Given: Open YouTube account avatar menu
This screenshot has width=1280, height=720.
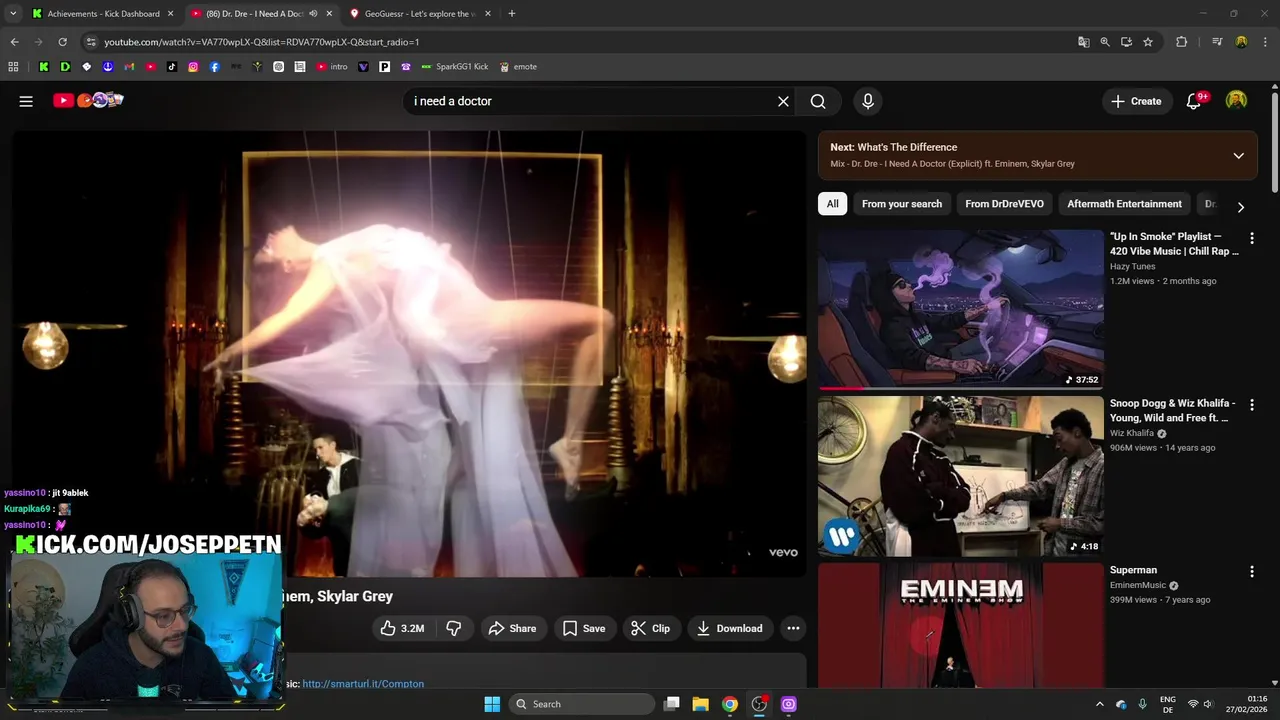Looking at the screenshot, I should tap(1237, 101).
